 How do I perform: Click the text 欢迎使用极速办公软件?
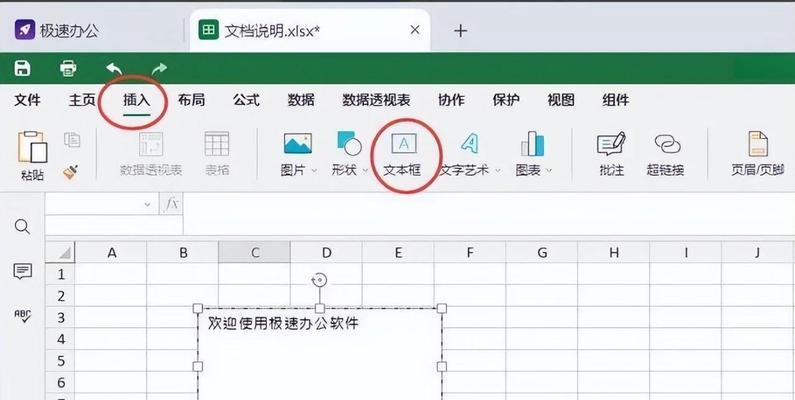(x=283, y=323)
